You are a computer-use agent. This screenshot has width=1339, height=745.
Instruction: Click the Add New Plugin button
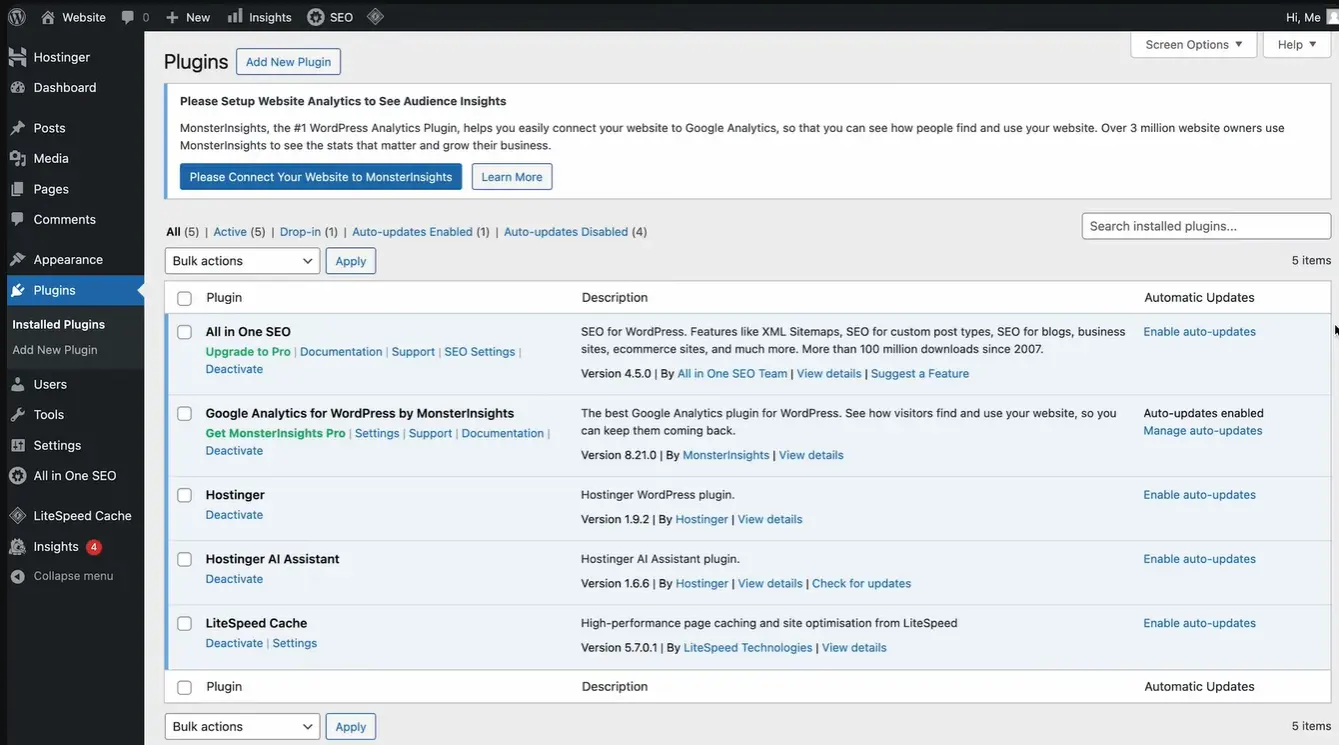pyautogui.click(x=288, y=60)
